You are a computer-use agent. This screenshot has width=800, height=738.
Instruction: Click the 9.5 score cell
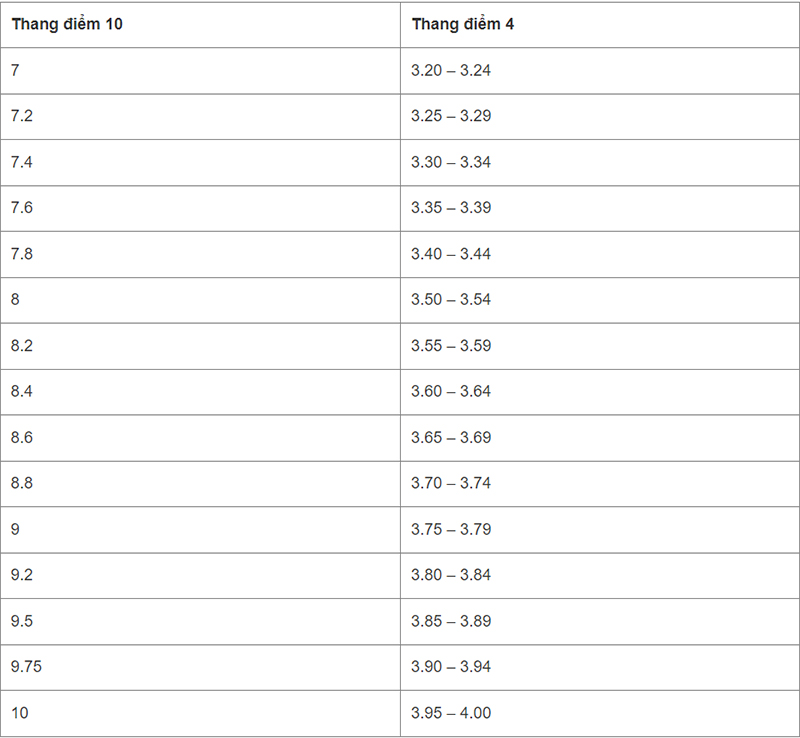200,622
